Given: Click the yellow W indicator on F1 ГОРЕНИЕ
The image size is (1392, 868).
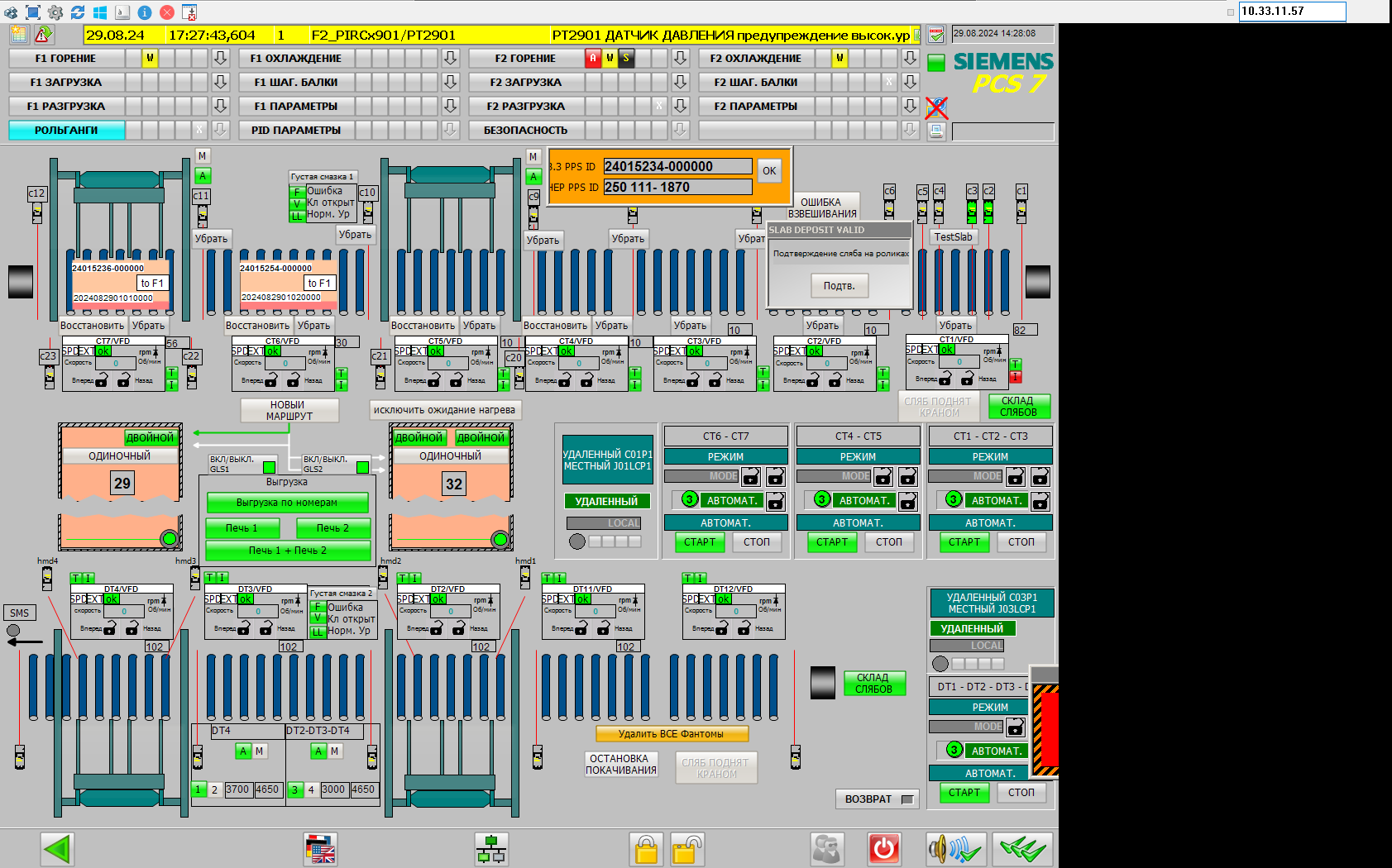Looking at the screenshot, I should click(150, 58).
